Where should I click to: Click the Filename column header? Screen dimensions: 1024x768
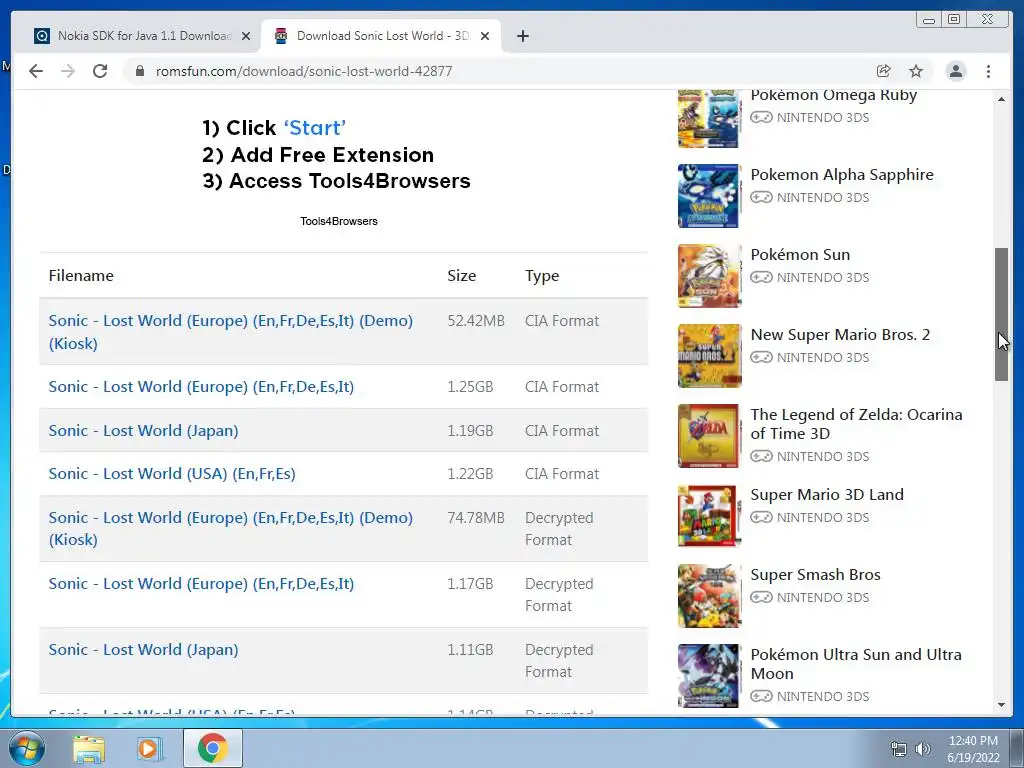(81, 276)
